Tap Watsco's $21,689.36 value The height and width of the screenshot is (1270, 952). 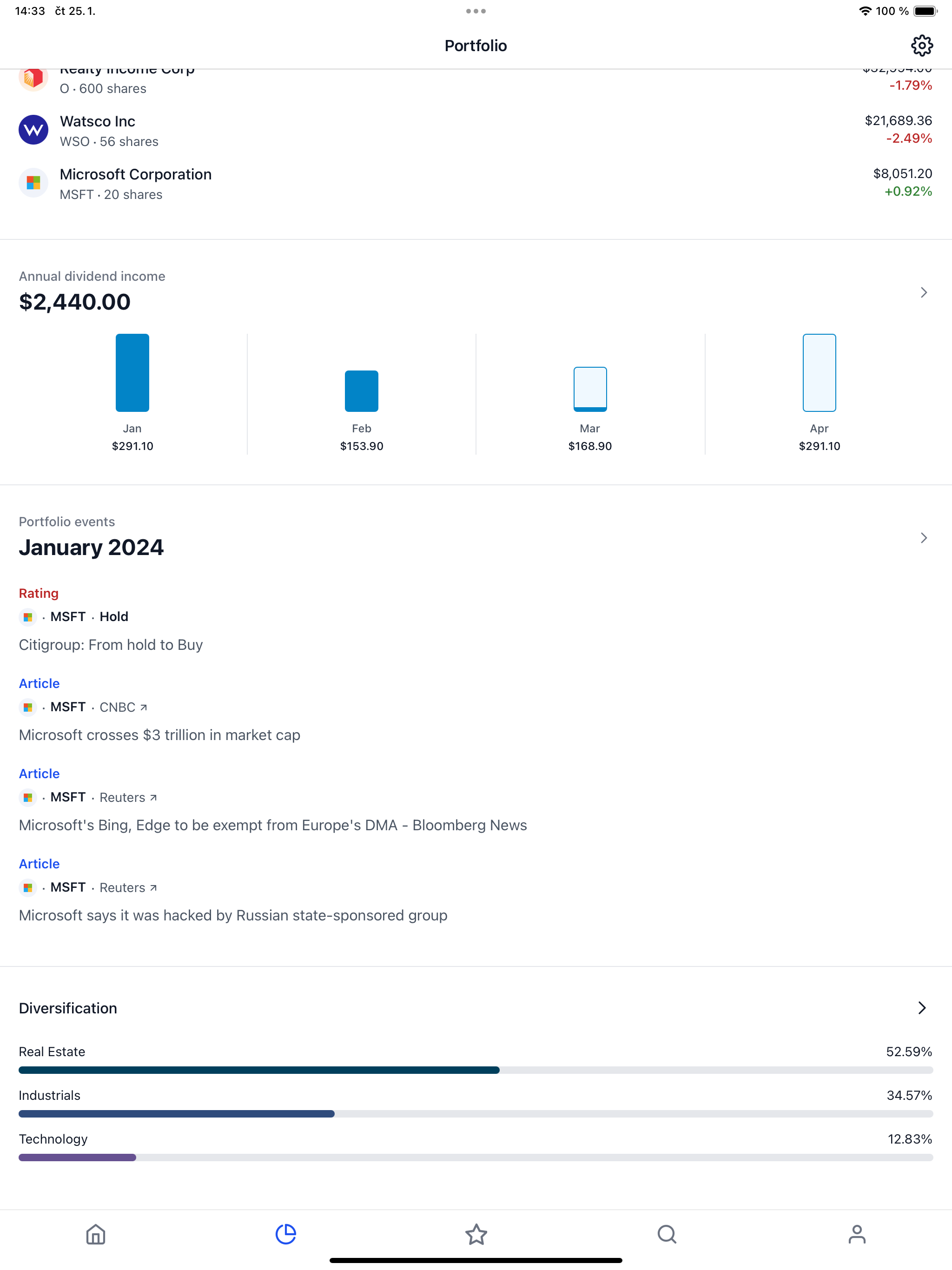(898, 120)
